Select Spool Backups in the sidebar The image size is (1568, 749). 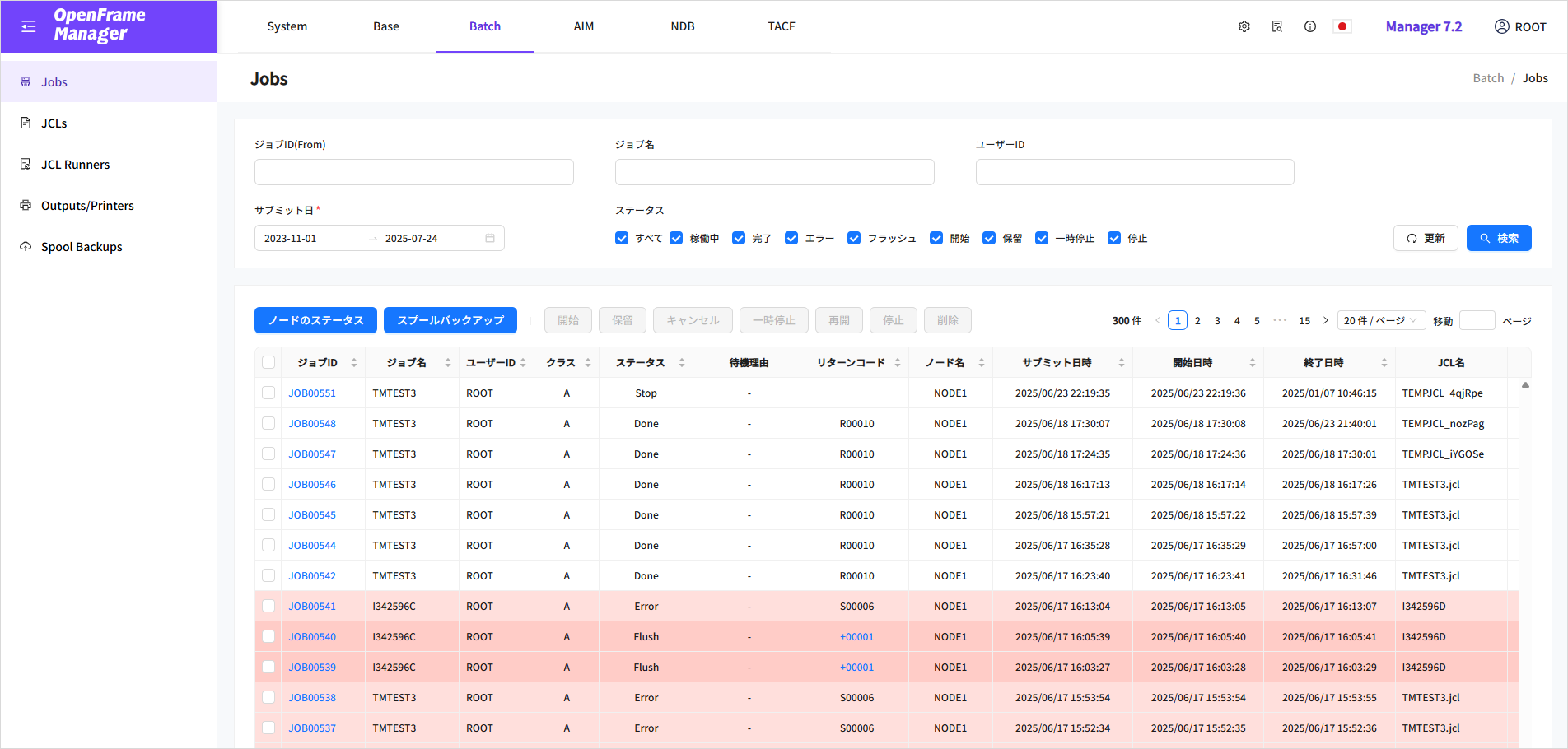[x=26, y=246]
